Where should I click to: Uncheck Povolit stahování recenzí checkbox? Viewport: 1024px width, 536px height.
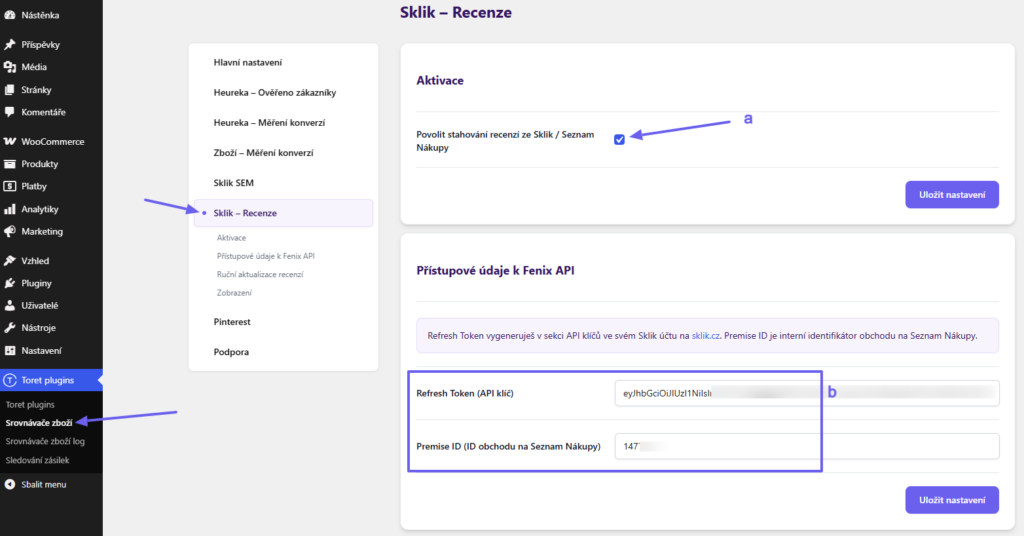point(619,140)
